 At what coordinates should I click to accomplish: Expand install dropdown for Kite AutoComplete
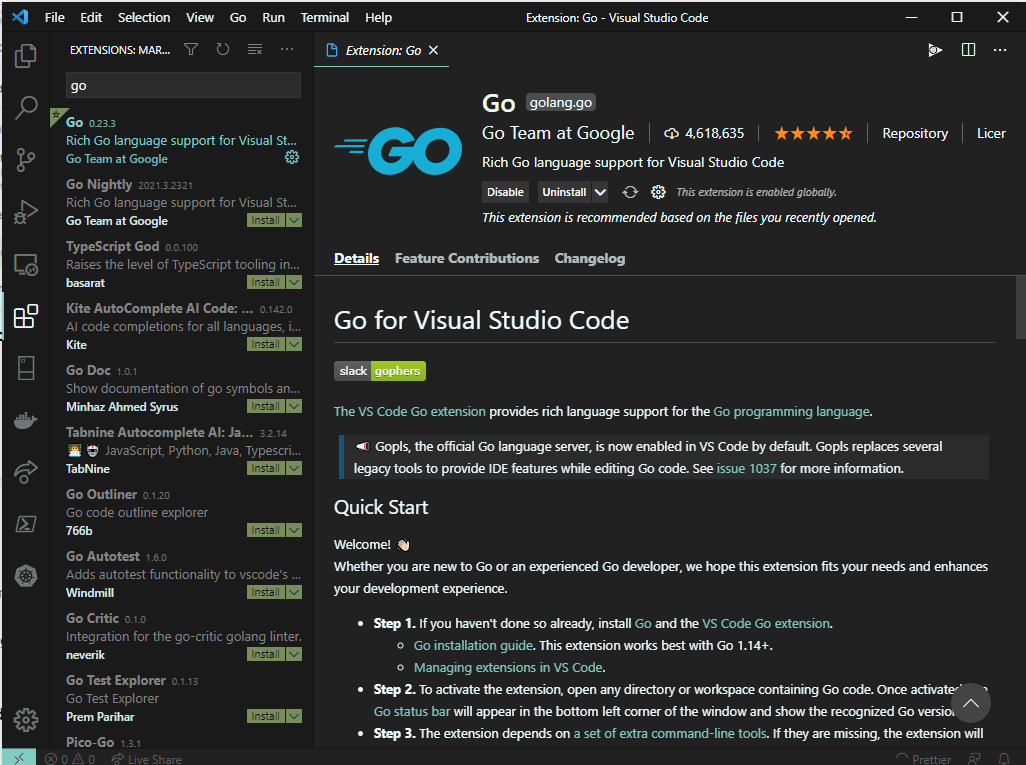[294, 344]
